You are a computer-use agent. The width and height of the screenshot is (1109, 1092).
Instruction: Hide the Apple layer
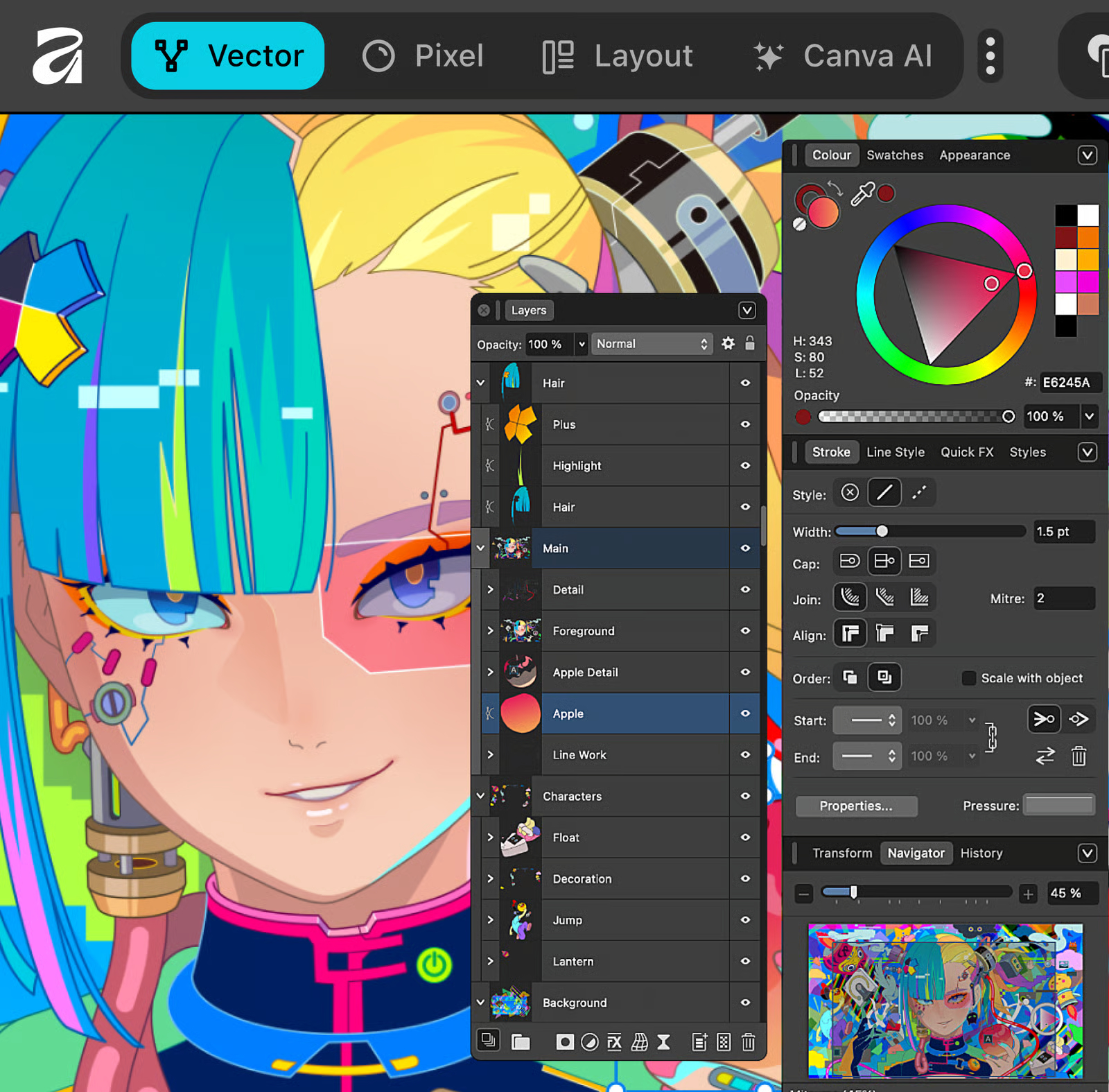coord(745,713)
